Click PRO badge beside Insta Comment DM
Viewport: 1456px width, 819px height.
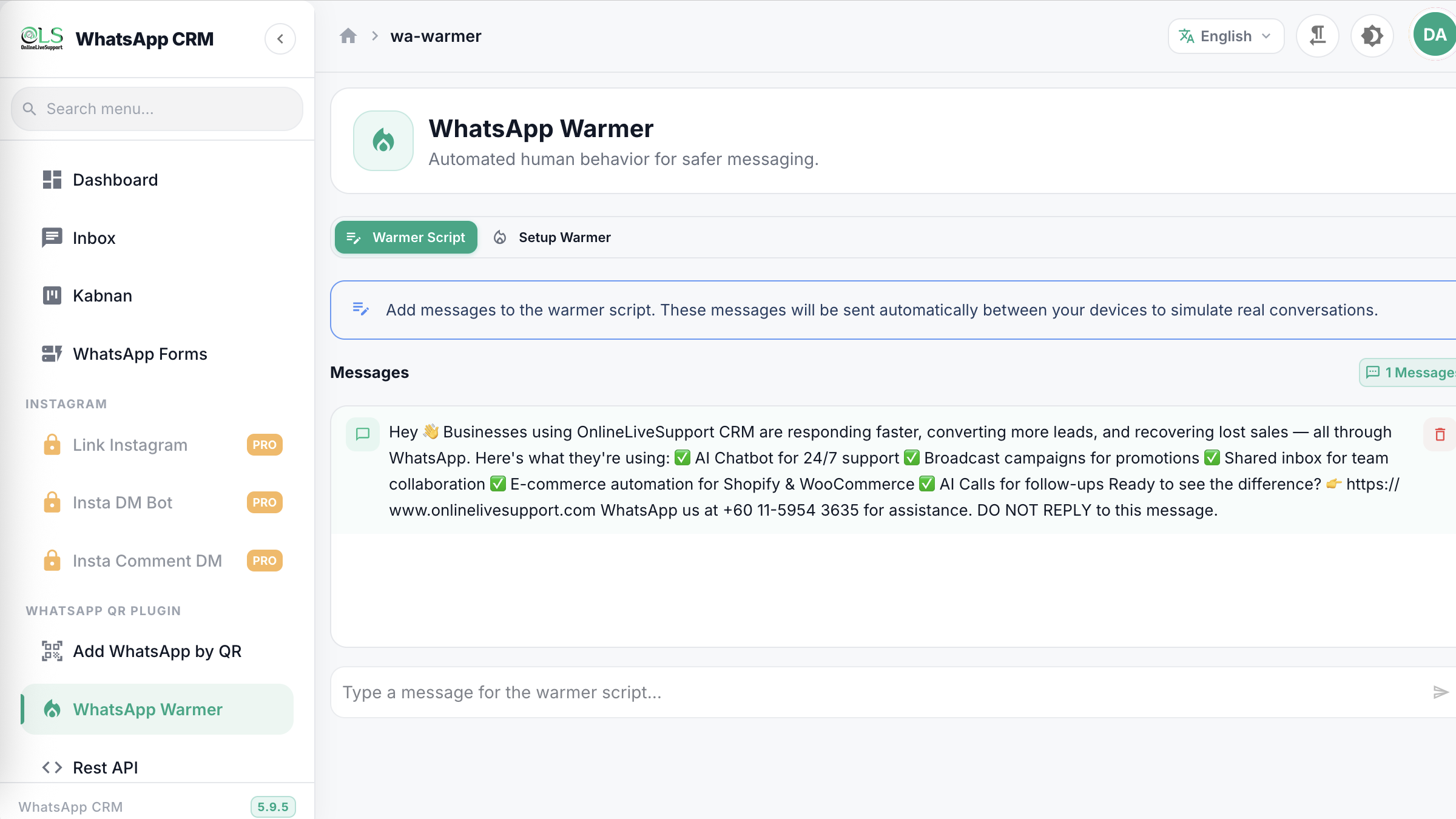pos(265,561)
